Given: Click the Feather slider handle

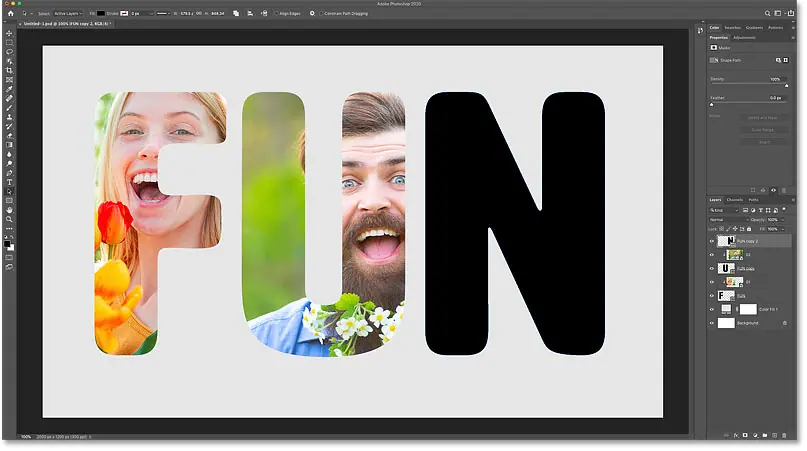Looking at the screenshot, I should pyautogui.click(x=712, y=104).
